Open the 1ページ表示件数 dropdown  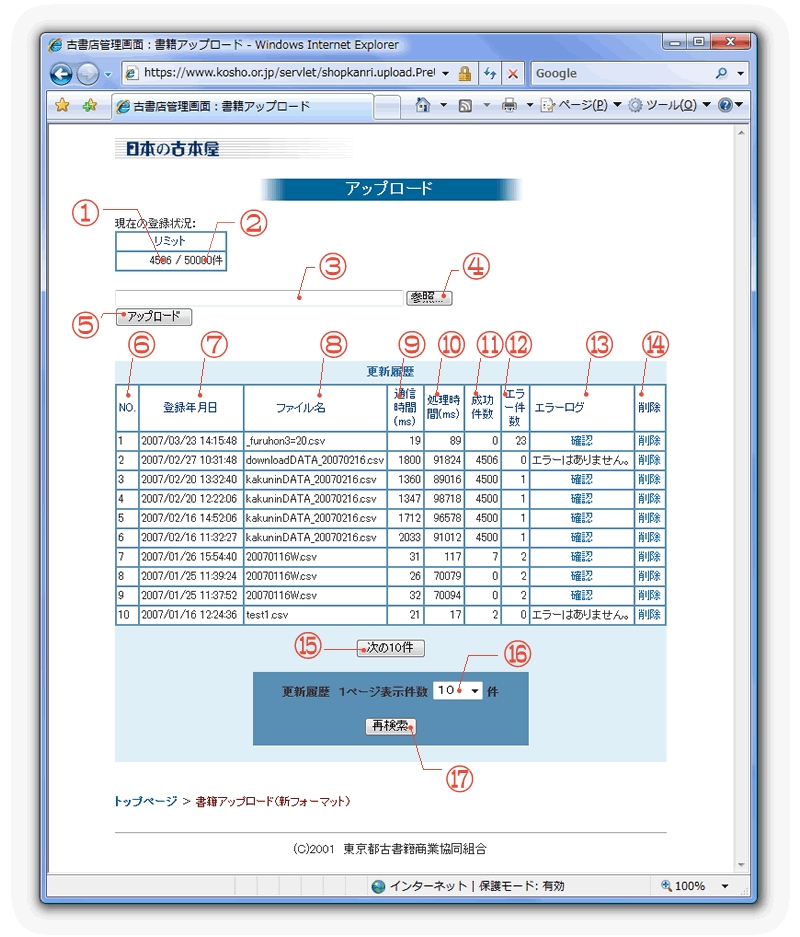[x=458, y=691]
